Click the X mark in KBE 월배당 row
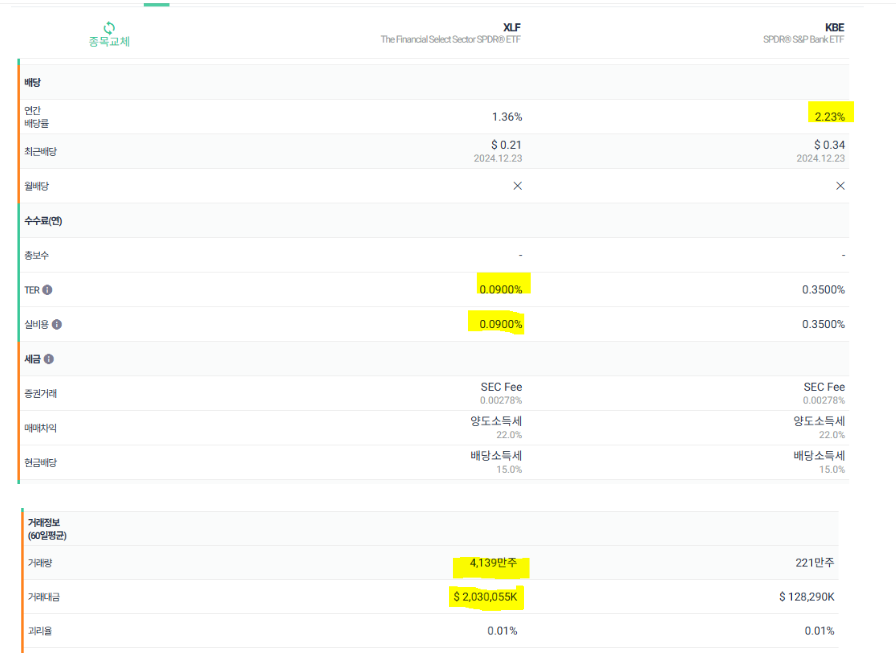896x653 pixels. [x=841, y=186]
